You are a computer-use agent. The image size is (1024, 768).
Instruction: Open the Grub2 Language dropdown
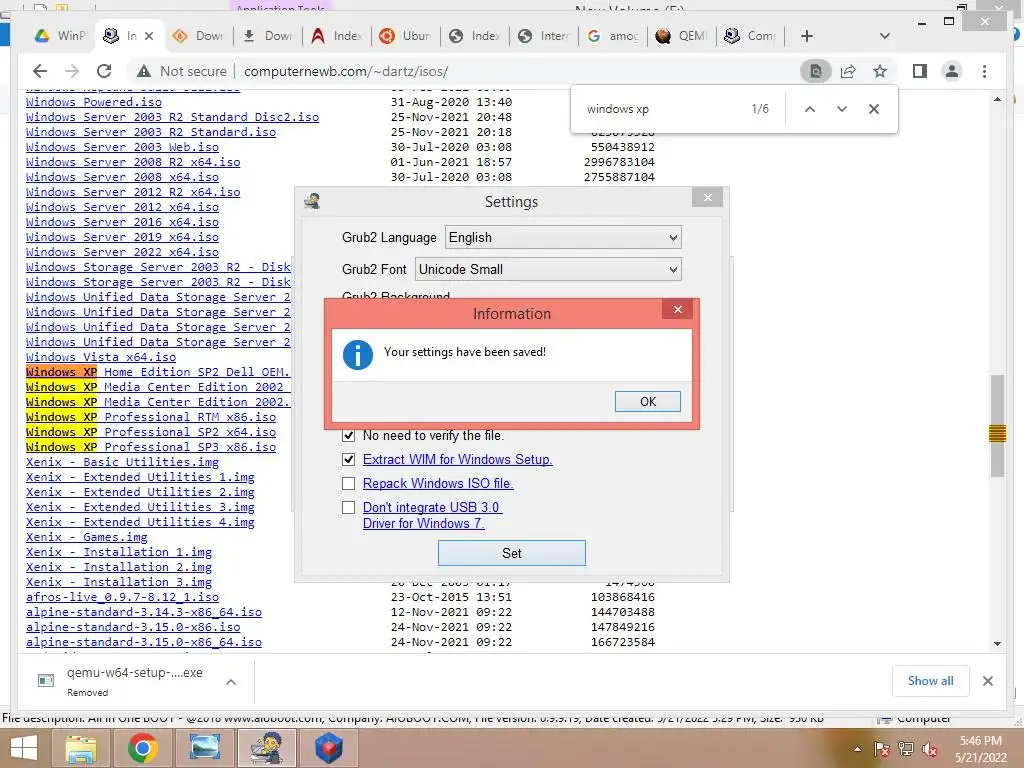tap(563, 237)
